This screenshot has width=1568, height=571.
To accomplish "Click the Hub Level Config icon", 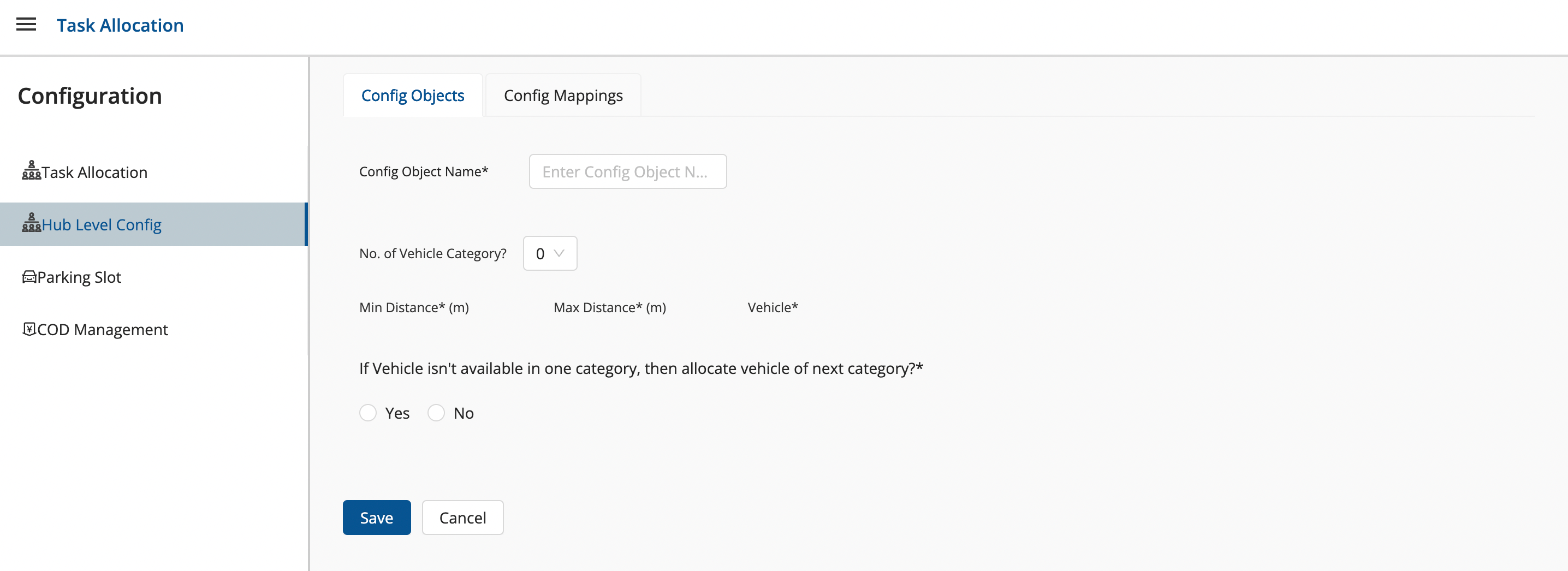I will coord(31,223).
